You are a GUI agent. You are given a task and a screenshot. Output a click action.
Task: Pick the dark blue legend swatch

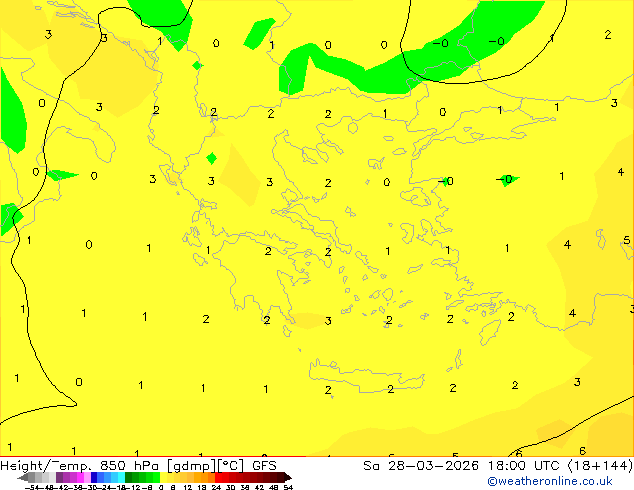pyautogui.click(x=94, y=477)
